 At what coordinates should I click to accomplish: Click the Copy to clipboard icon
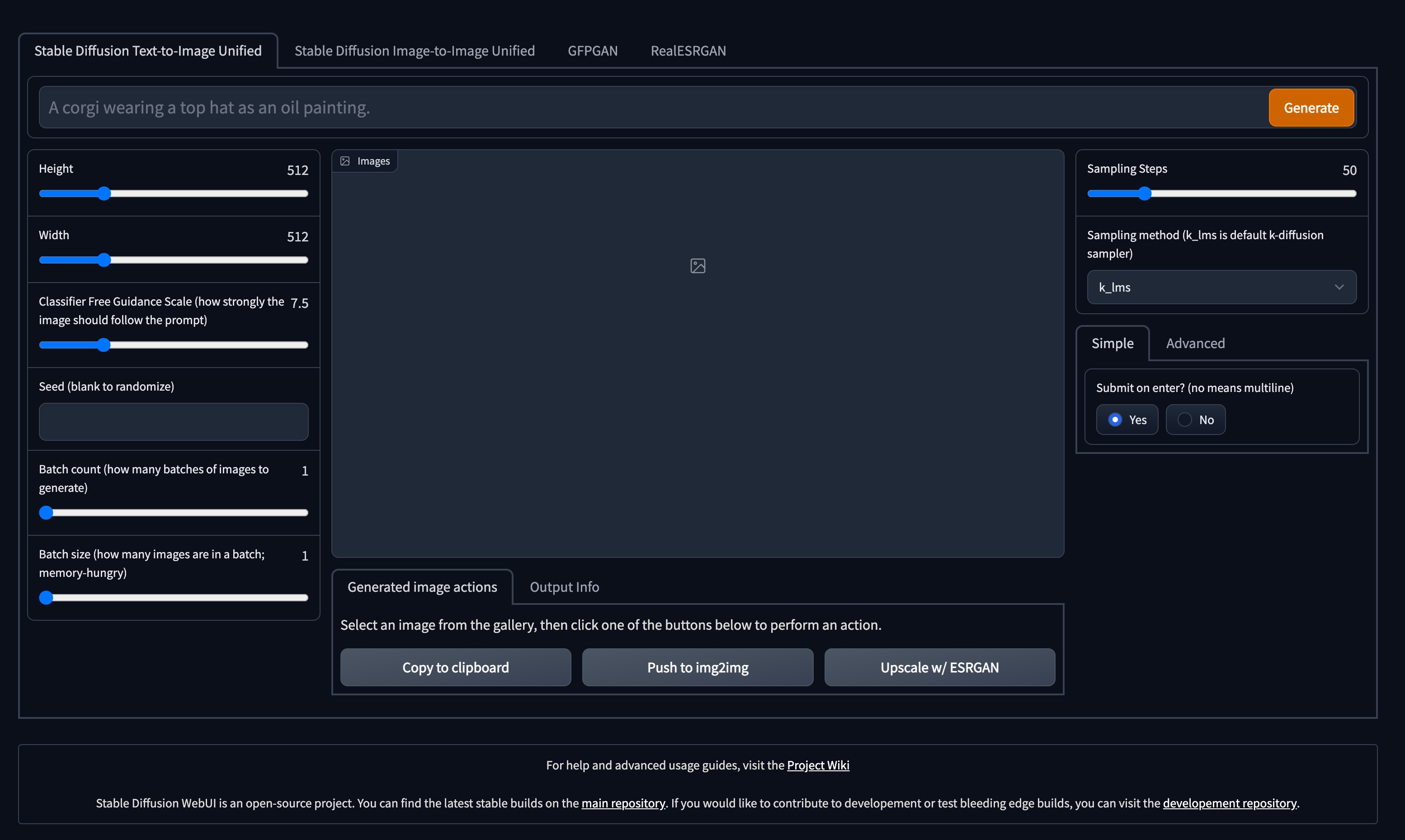pyautogui.click(x=456, y=667)
